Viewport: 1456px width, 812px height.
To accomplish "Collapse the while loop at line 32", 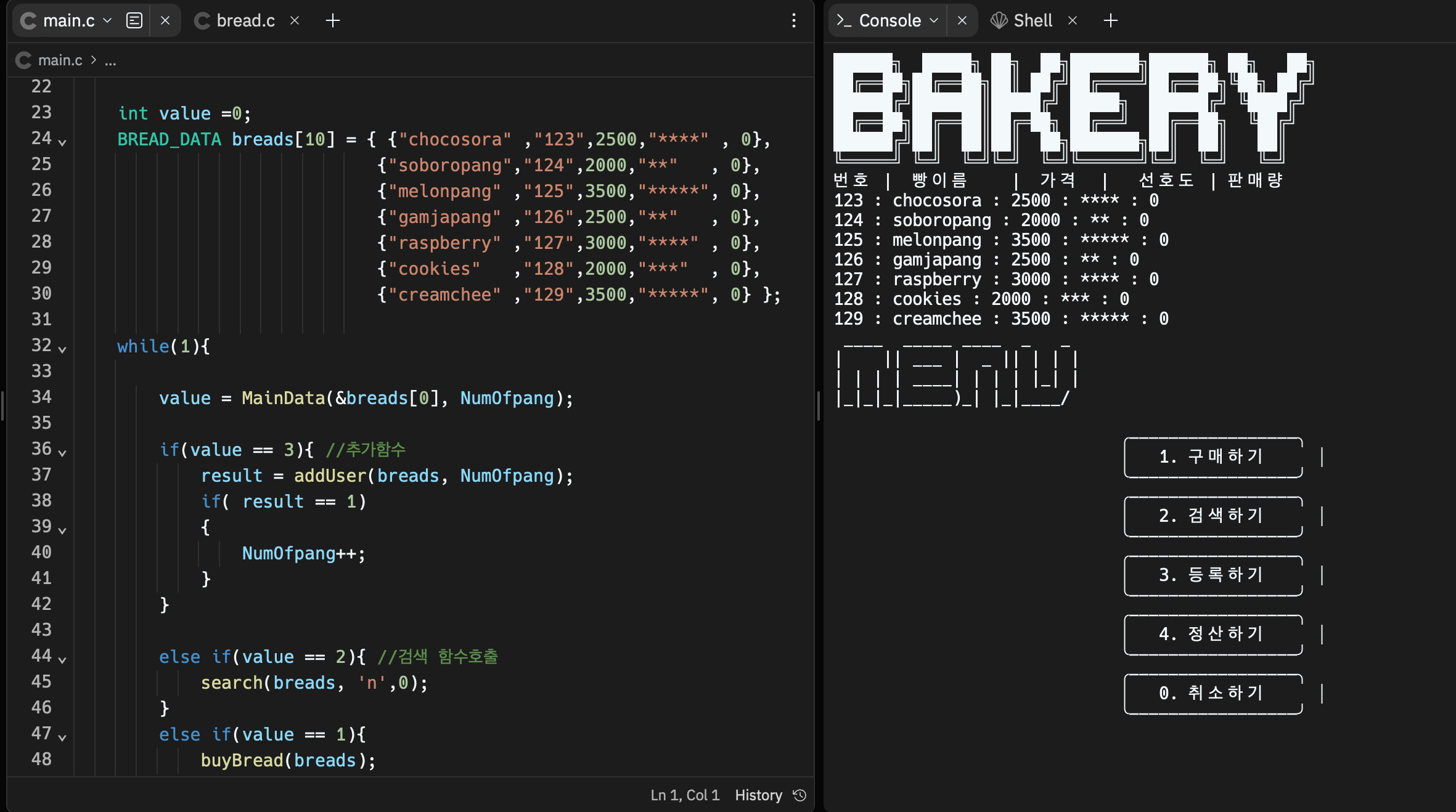I will 62,349.
